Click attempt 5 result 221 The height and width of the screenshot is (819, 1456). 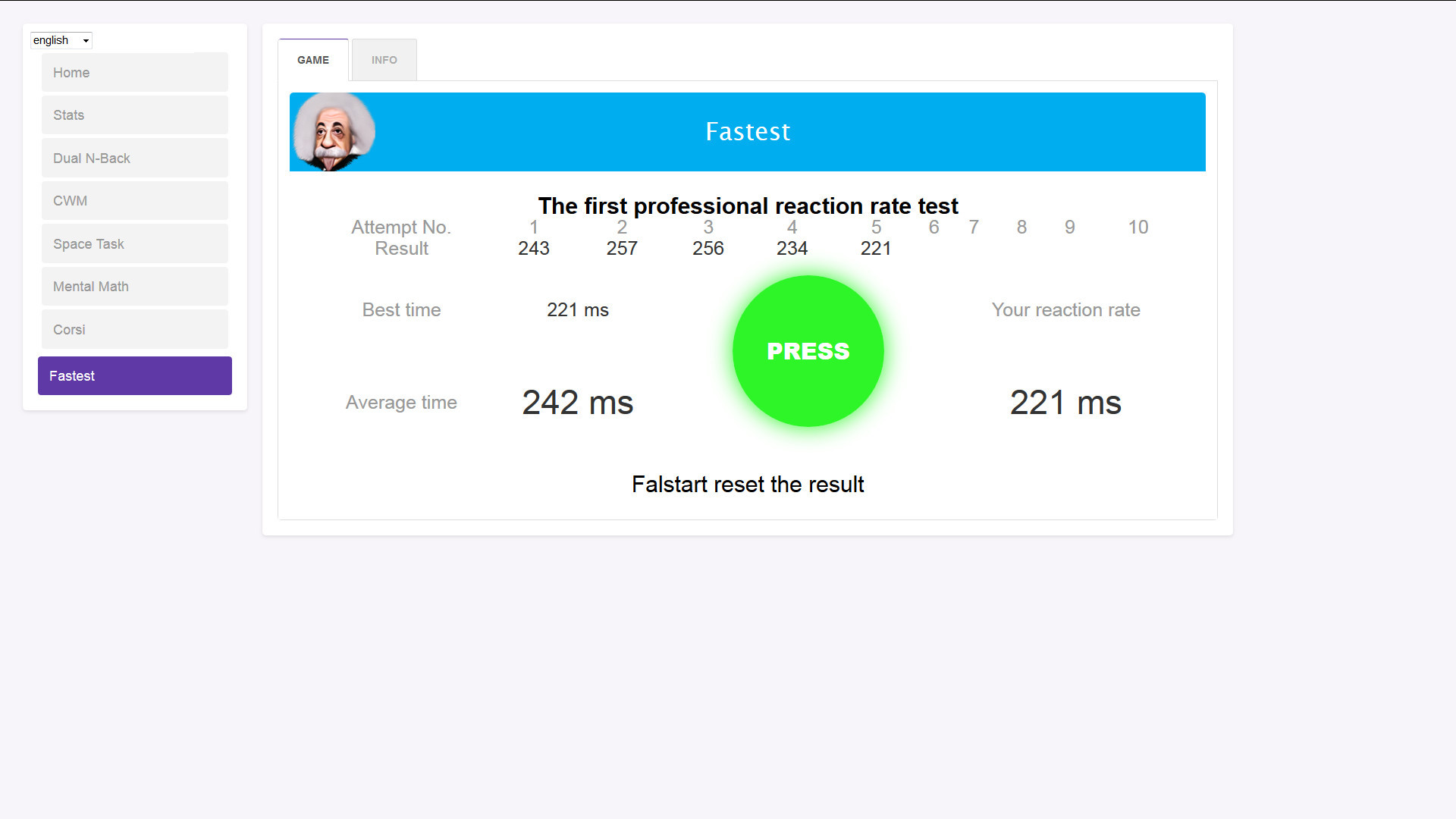click(x=876, y=249)
